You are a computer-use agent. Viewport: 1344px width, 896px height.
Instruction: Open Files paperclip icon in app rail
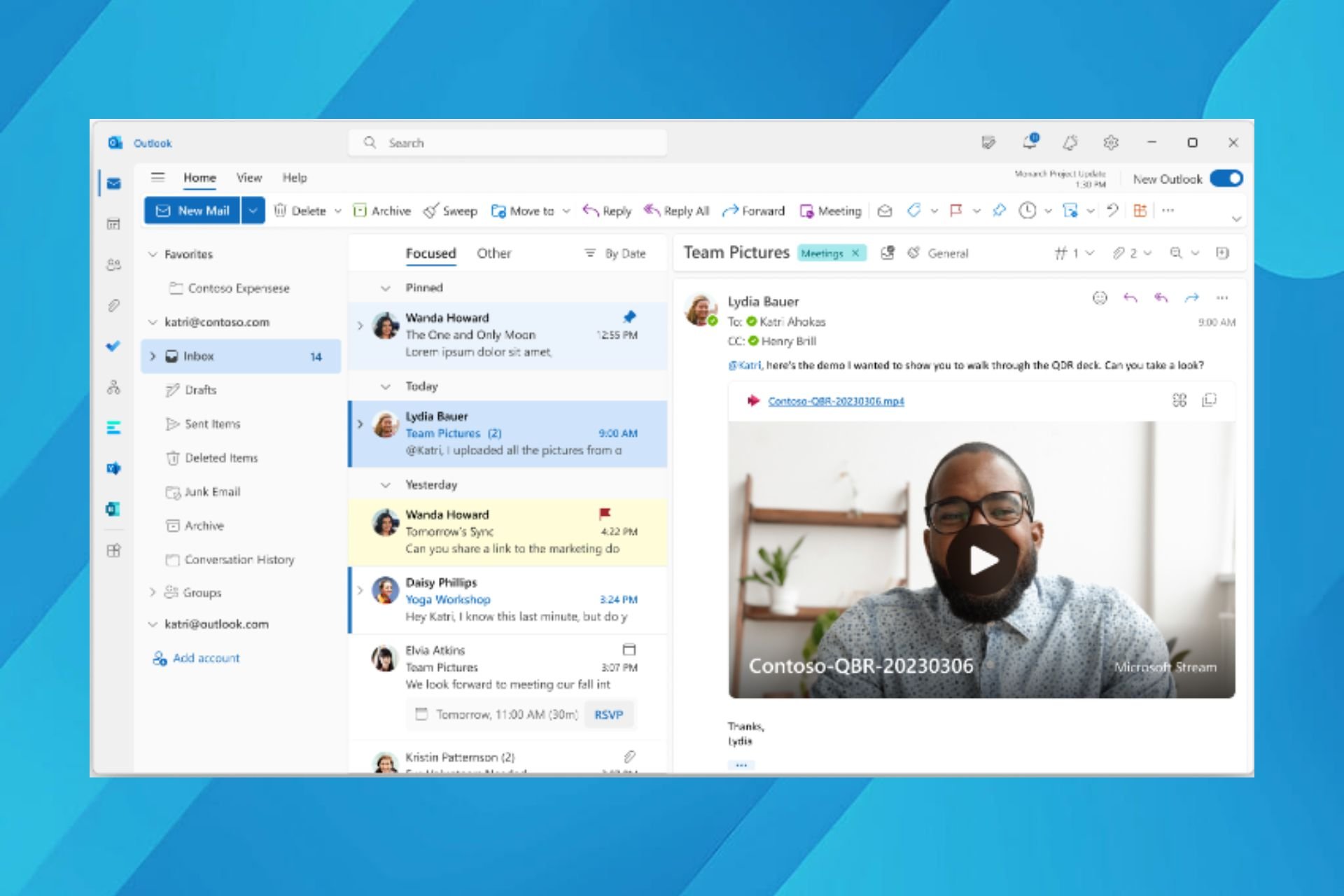coord(113,306)
